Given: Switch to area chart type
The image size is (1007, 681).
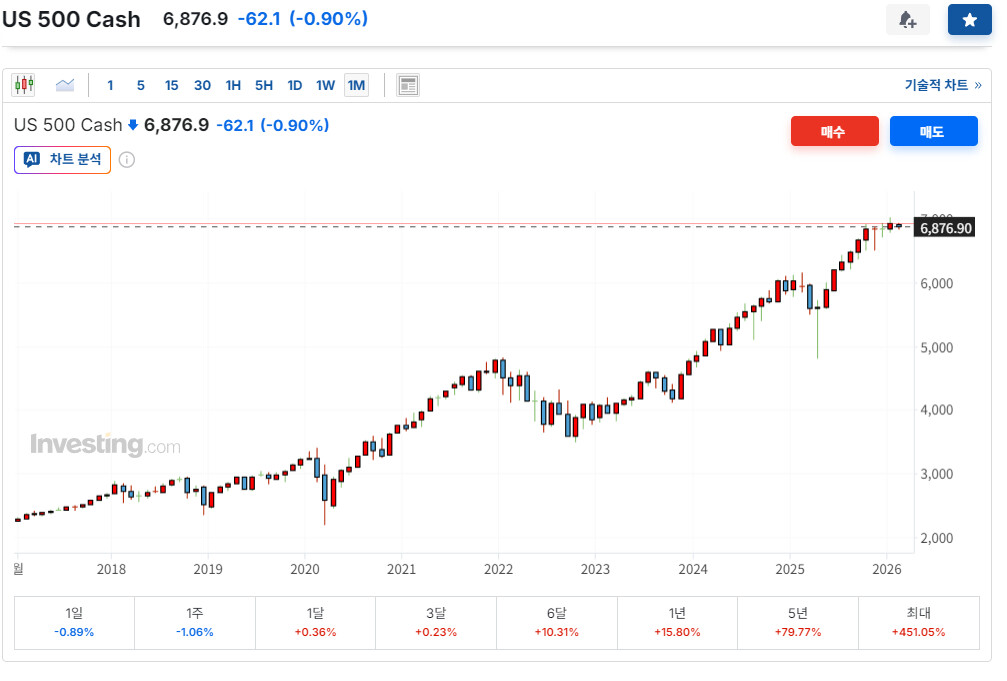Looking at the screenshot, I should pos(65,85).
